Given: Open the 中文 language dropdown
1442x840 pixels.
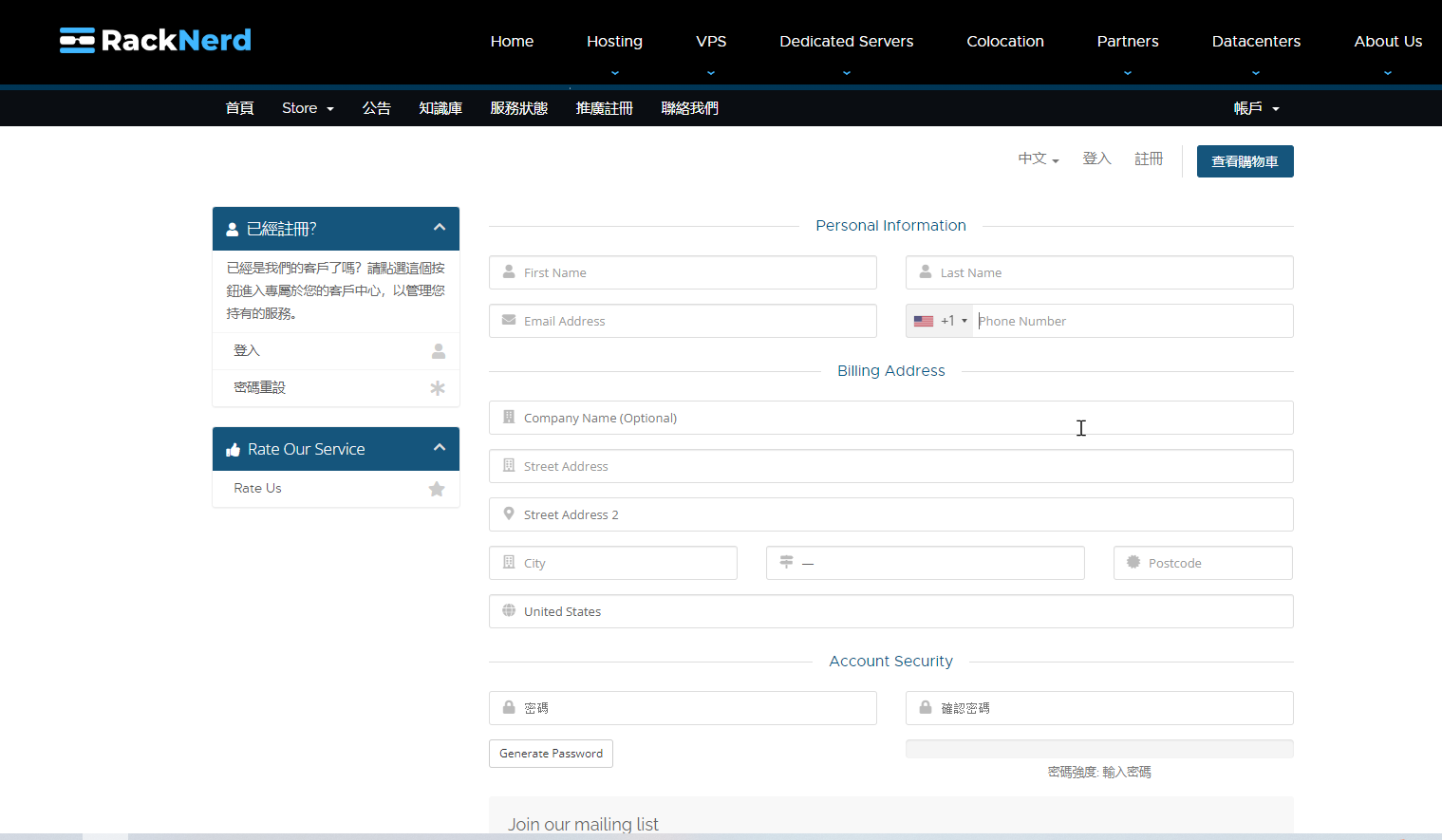Looking at the screenshot, I should click(x=1039, y=159).
